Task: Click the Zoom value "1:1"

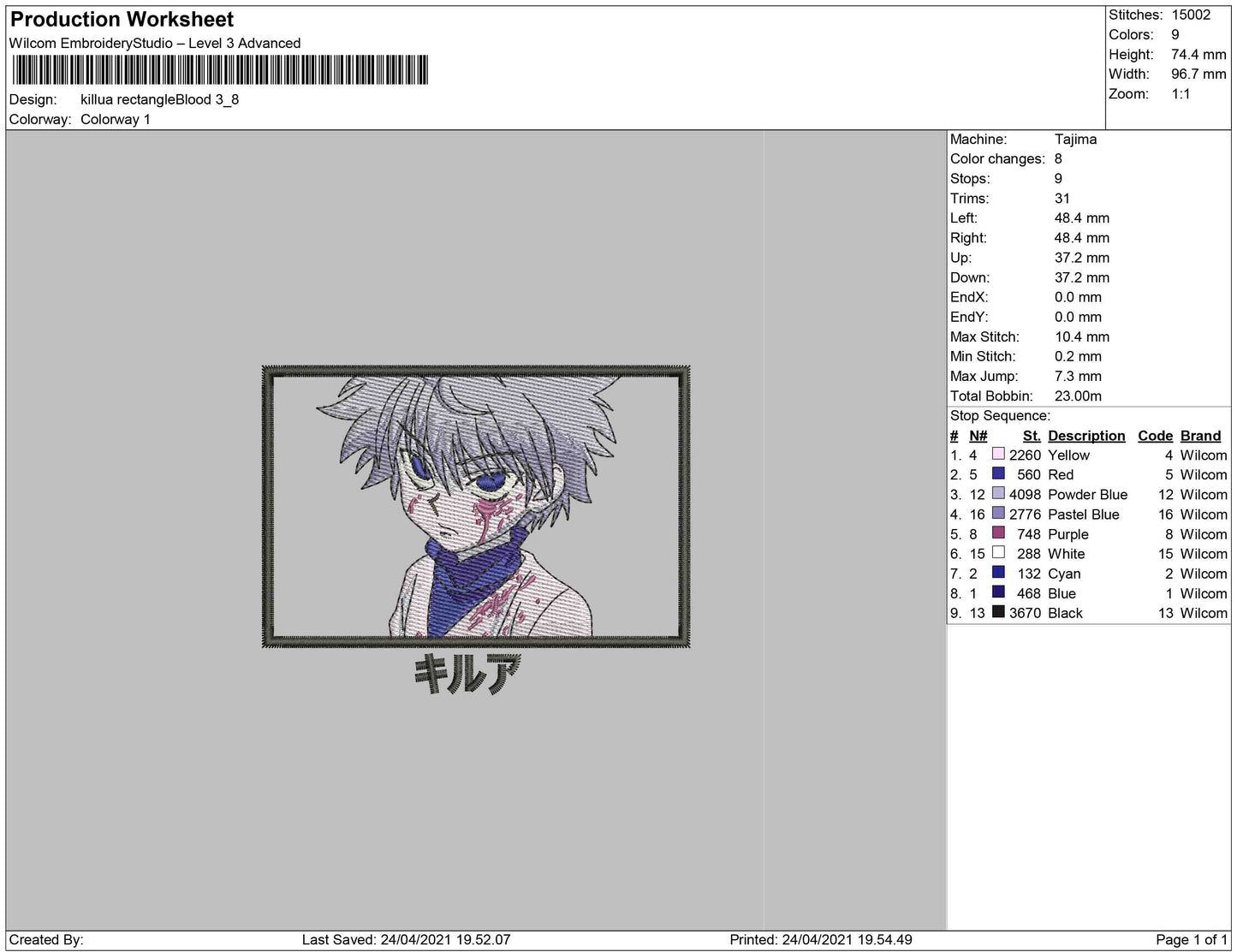Action: 1181,93
